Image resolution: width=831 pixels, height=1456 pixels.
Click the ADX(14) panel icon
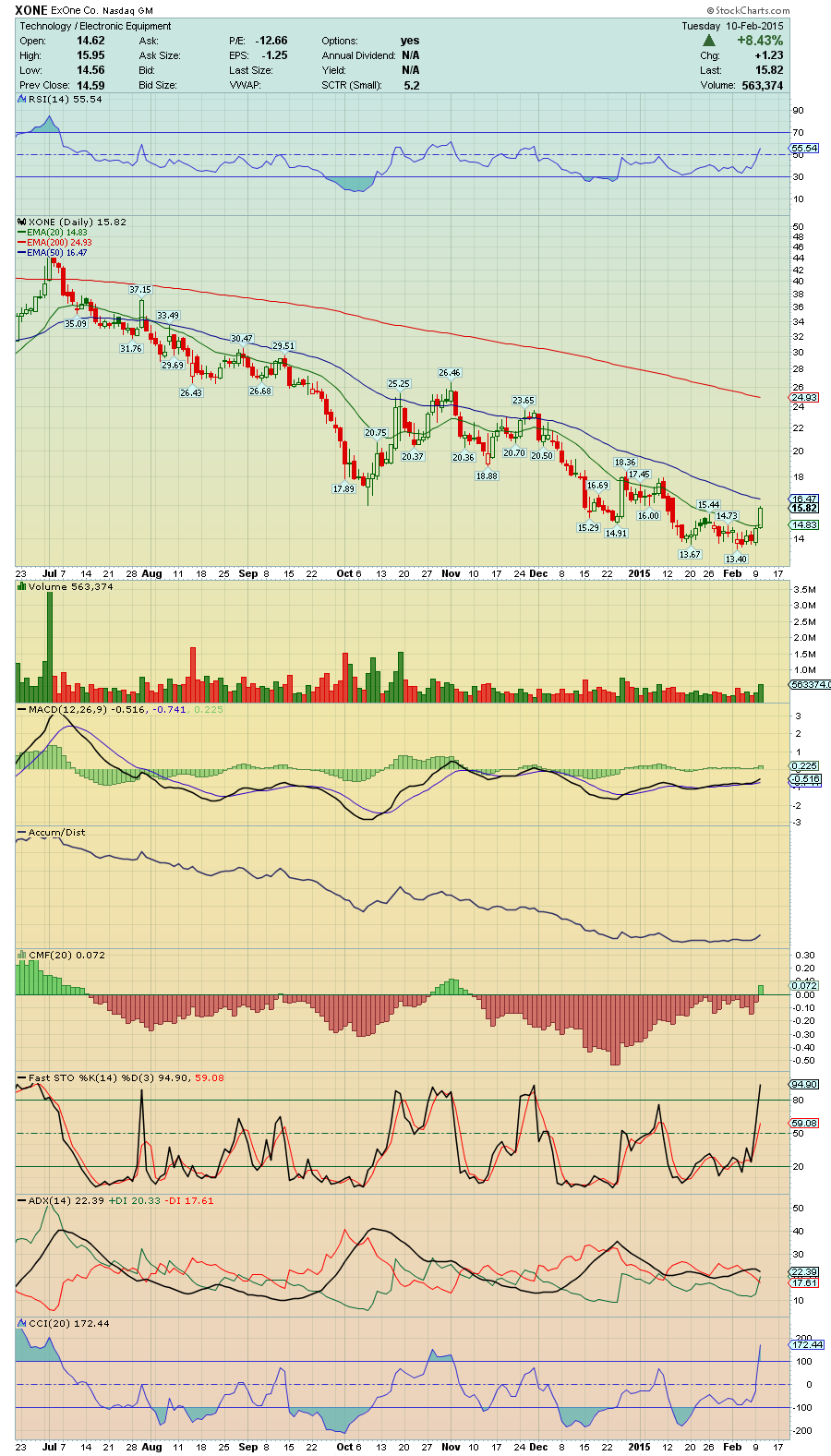(x=22, y=1200)
